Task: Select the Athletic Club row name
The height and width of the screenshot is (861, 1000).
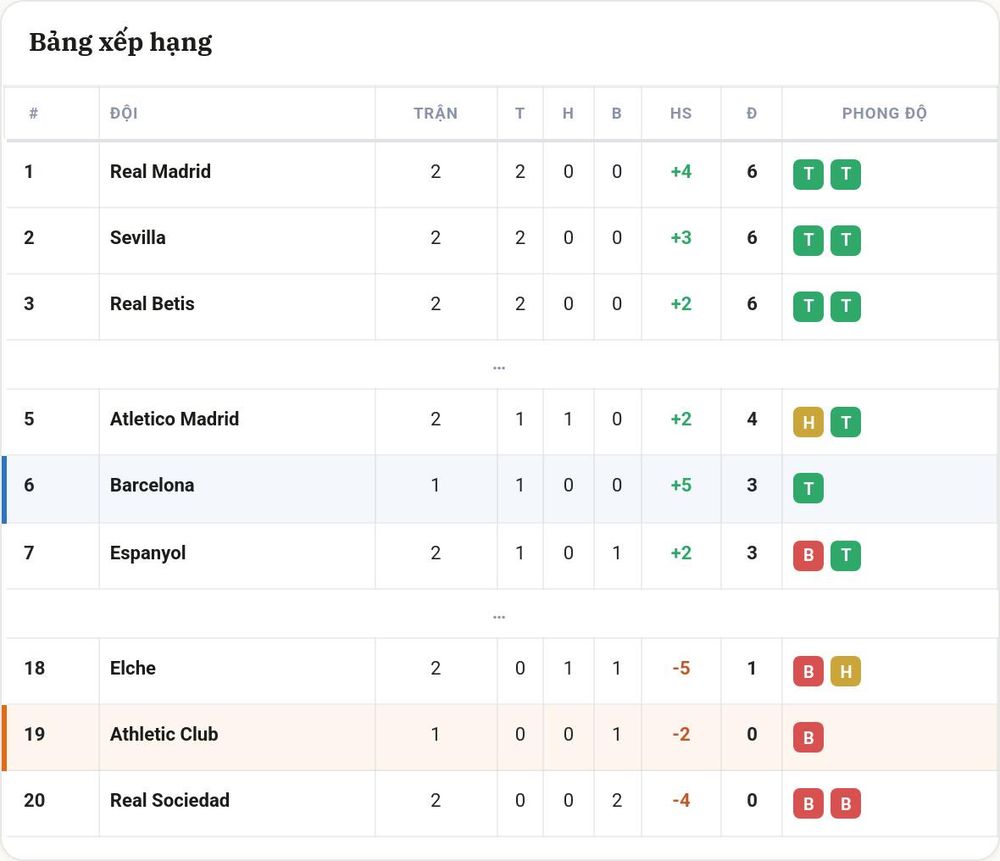Action: [x=164, y=734]
